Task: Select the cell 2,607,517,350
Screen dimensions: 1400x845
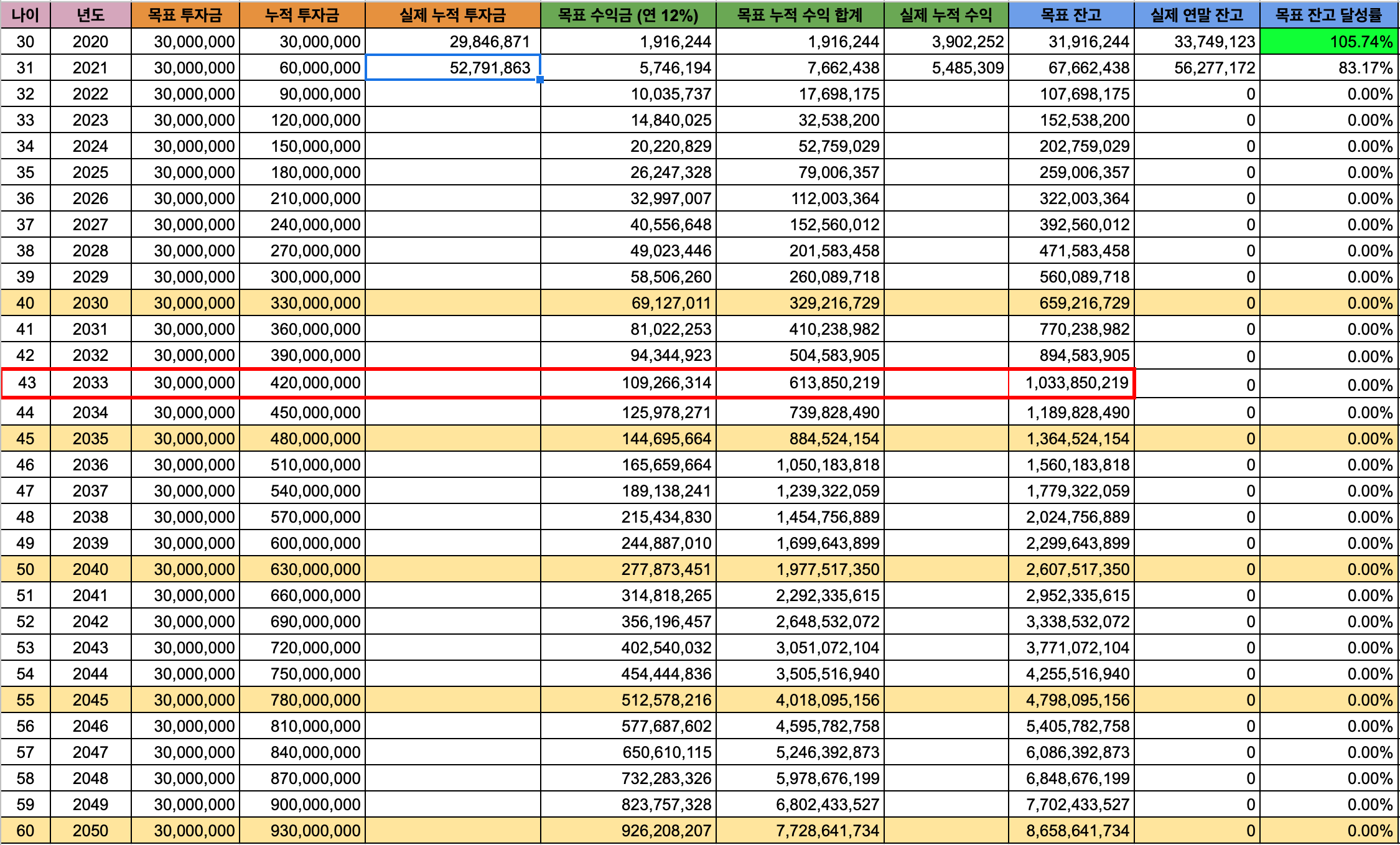Action: (x=1071, y=569)
